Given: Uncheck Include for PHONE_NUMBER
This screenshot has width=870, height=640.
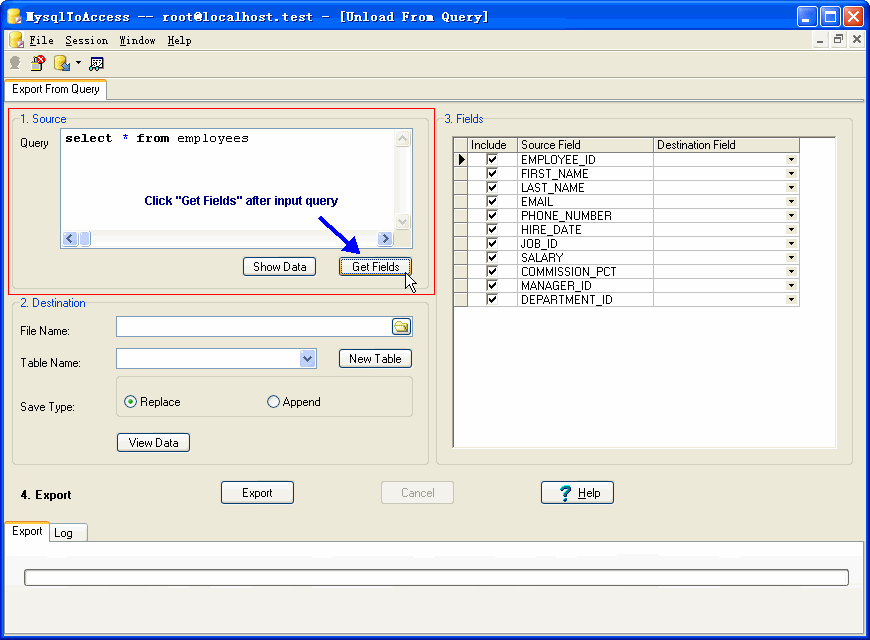Looking at the screenshot, I should pos(492,215).
